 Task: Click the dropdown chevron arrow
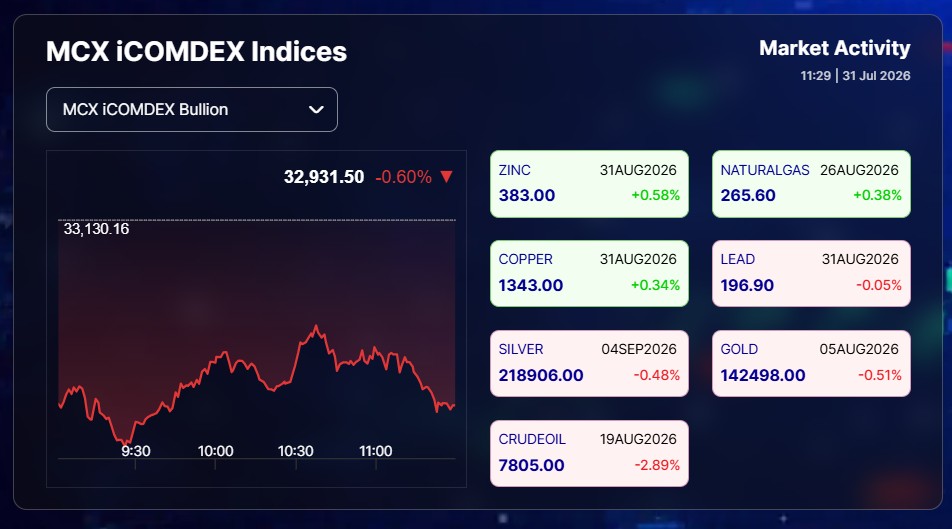pos(316,110)
